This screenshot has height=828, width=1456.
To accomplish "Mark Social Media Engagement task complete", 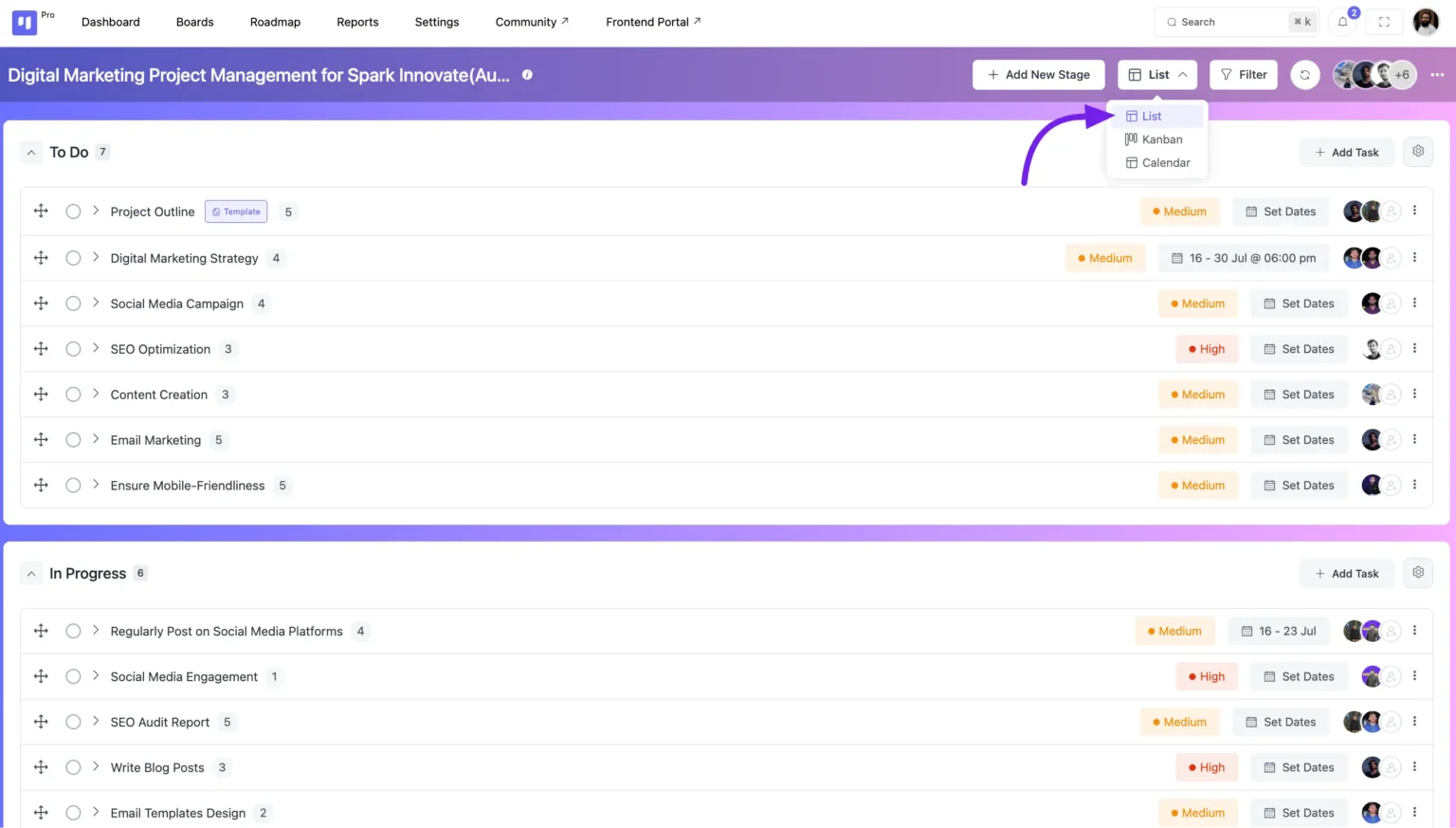I will pos(73,676).
